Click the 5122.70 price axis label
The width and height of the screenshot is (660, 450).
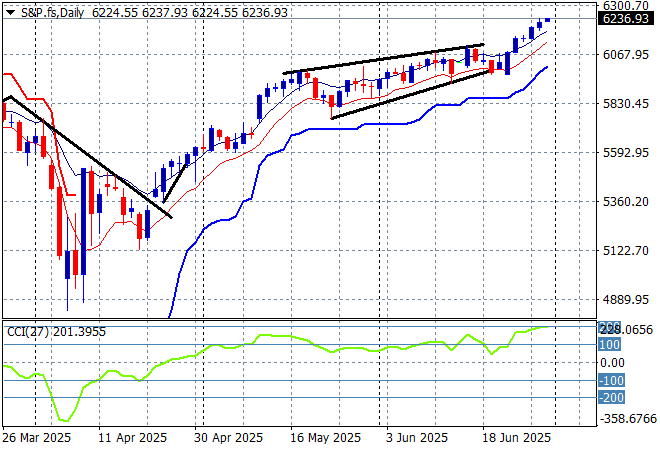tap(625, 251)
